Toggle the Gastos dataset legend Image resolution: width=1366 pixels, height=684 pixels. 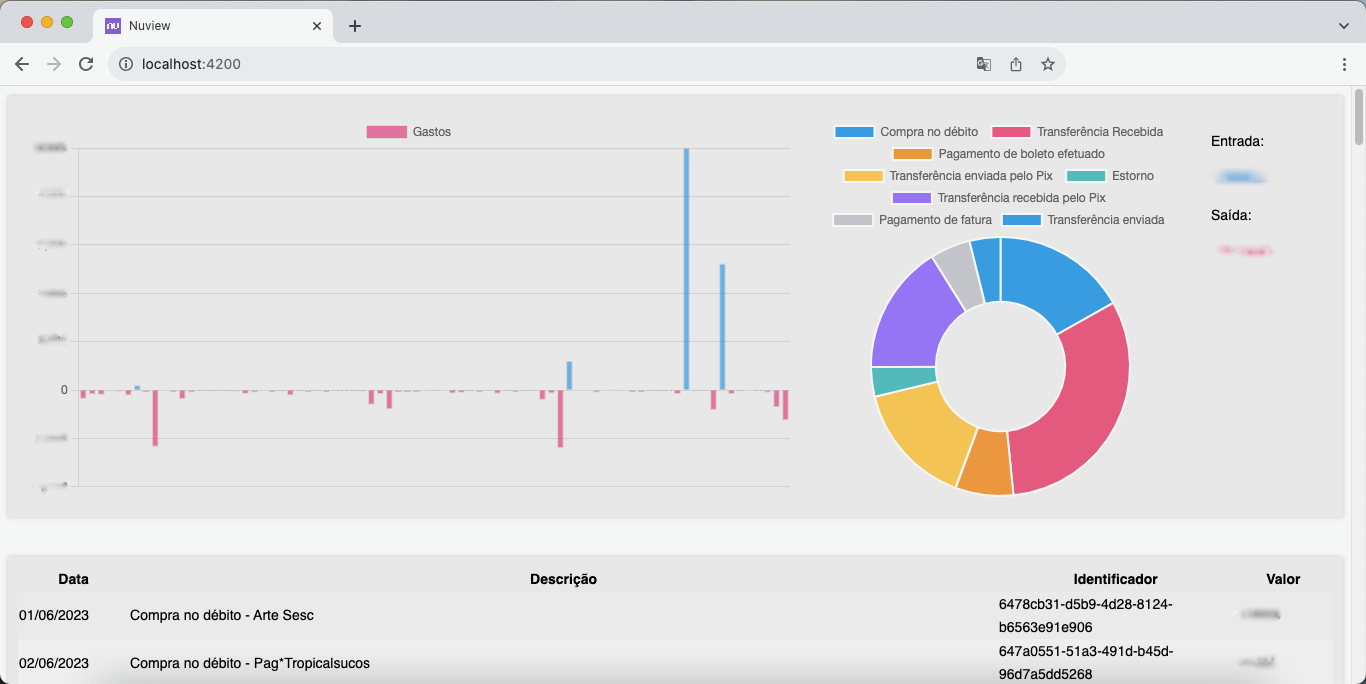[408, 132]
